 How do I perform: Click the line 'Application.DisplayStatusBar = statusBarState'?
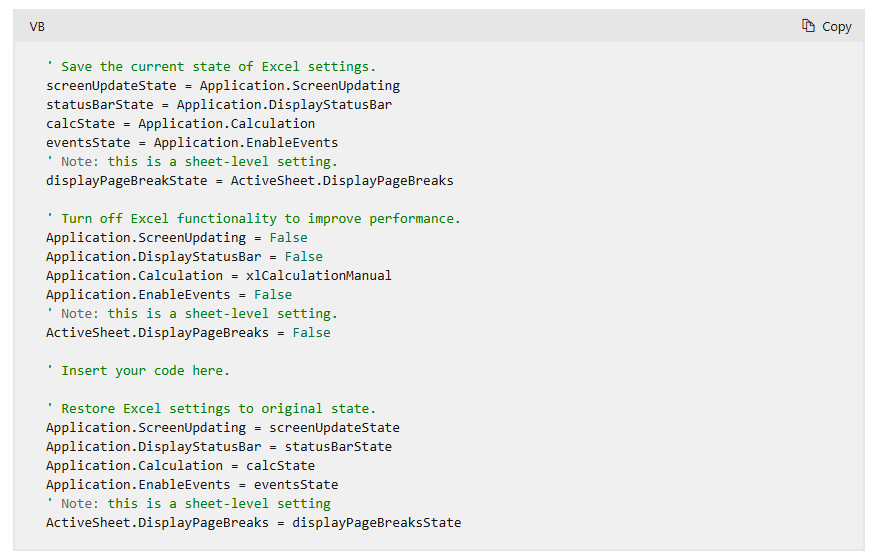click(x=218, y=447)
